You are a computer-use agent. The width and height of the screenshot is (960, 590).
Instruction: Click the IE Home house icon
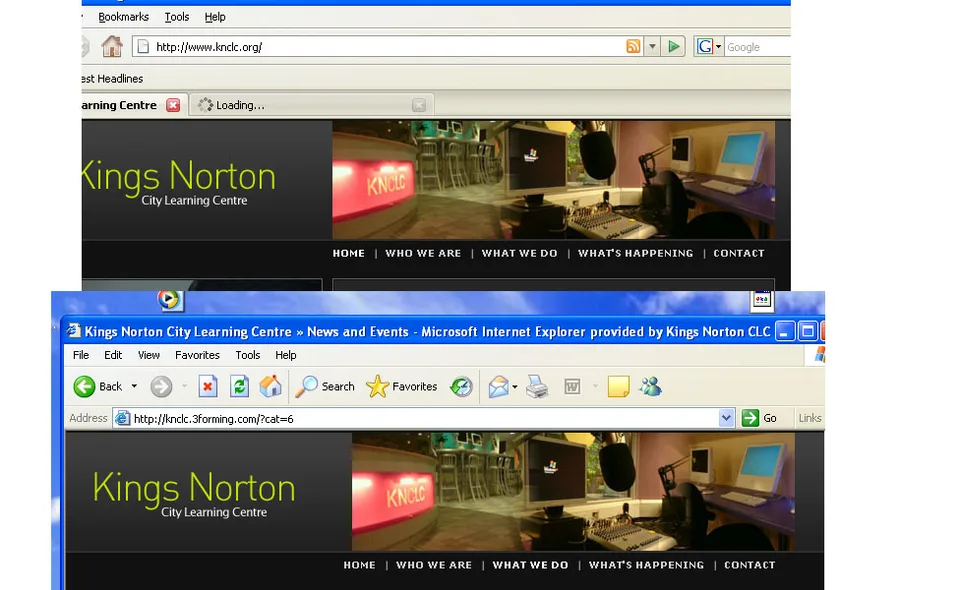click(x=271, y=386)
